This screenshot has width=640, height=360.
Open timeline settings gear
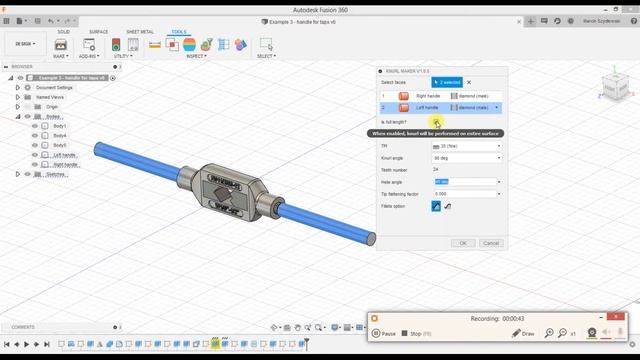[x=633, y=344]
